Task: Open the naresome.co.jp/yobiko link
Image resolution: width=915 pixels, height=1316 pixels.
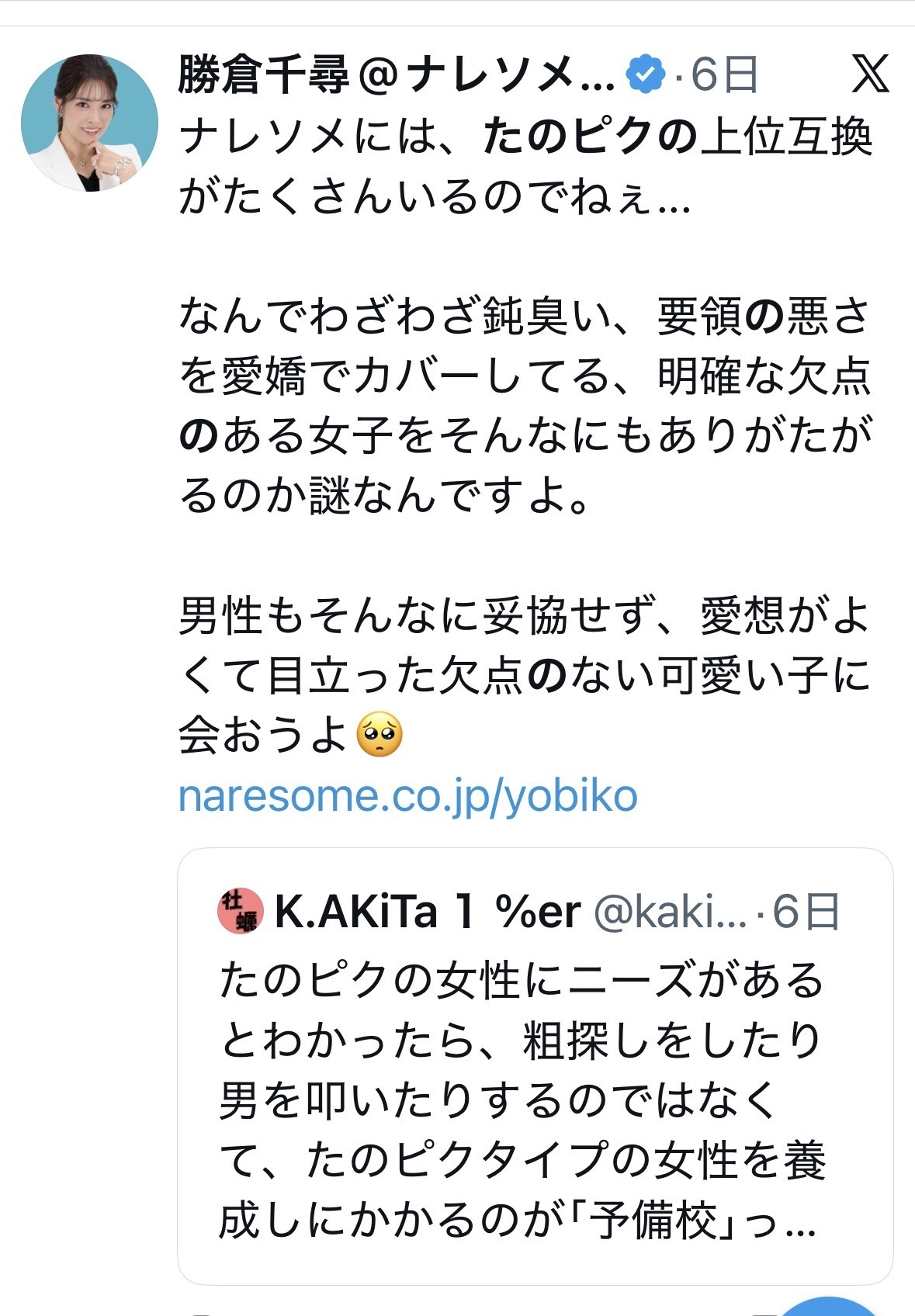Action: click(408, 797)
